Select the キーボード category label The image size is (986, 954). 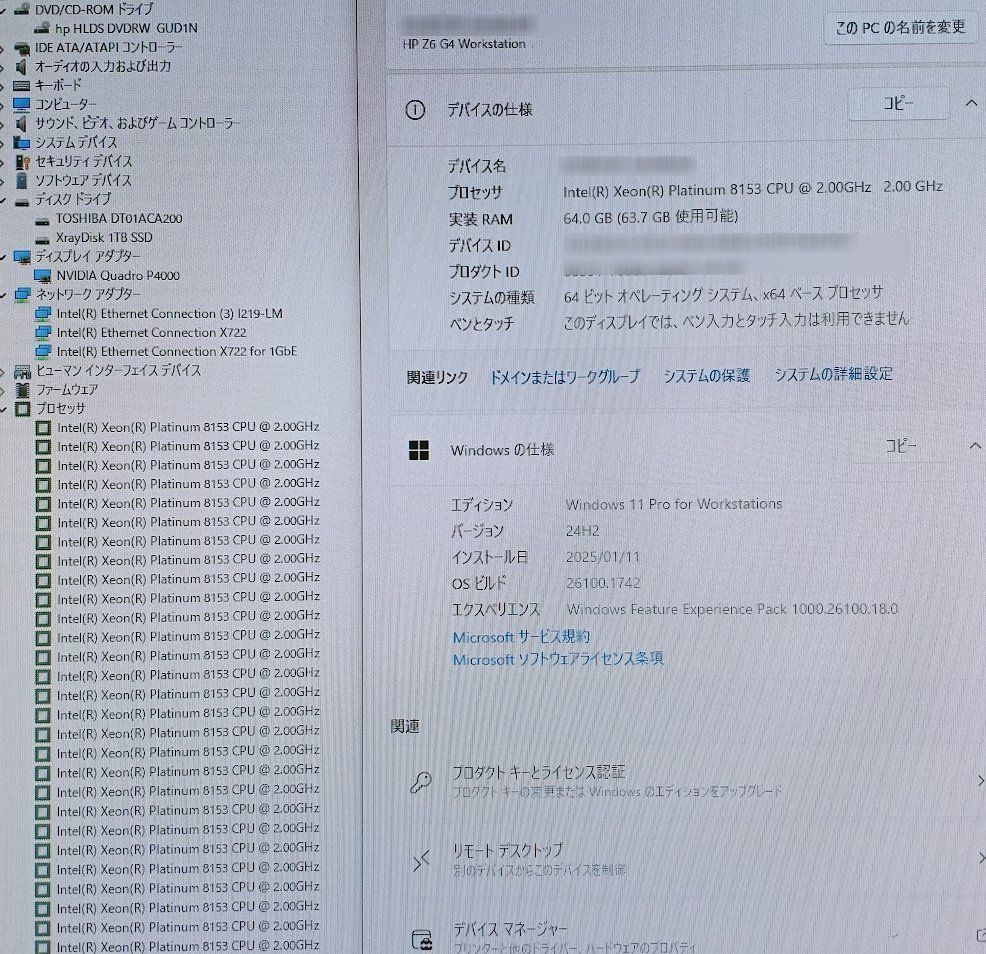58,85
